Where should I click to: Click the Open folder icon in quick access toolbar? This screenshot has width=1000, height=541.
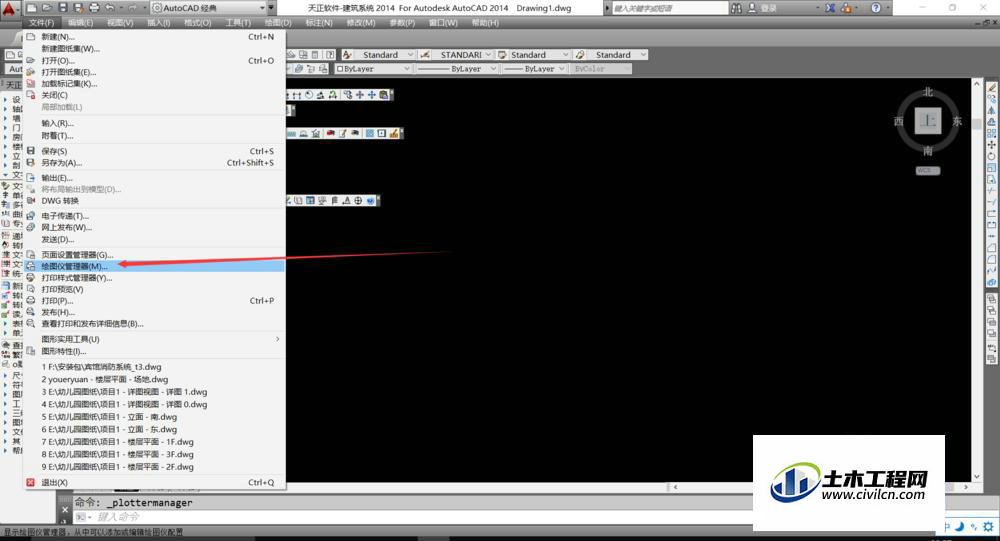47,8
